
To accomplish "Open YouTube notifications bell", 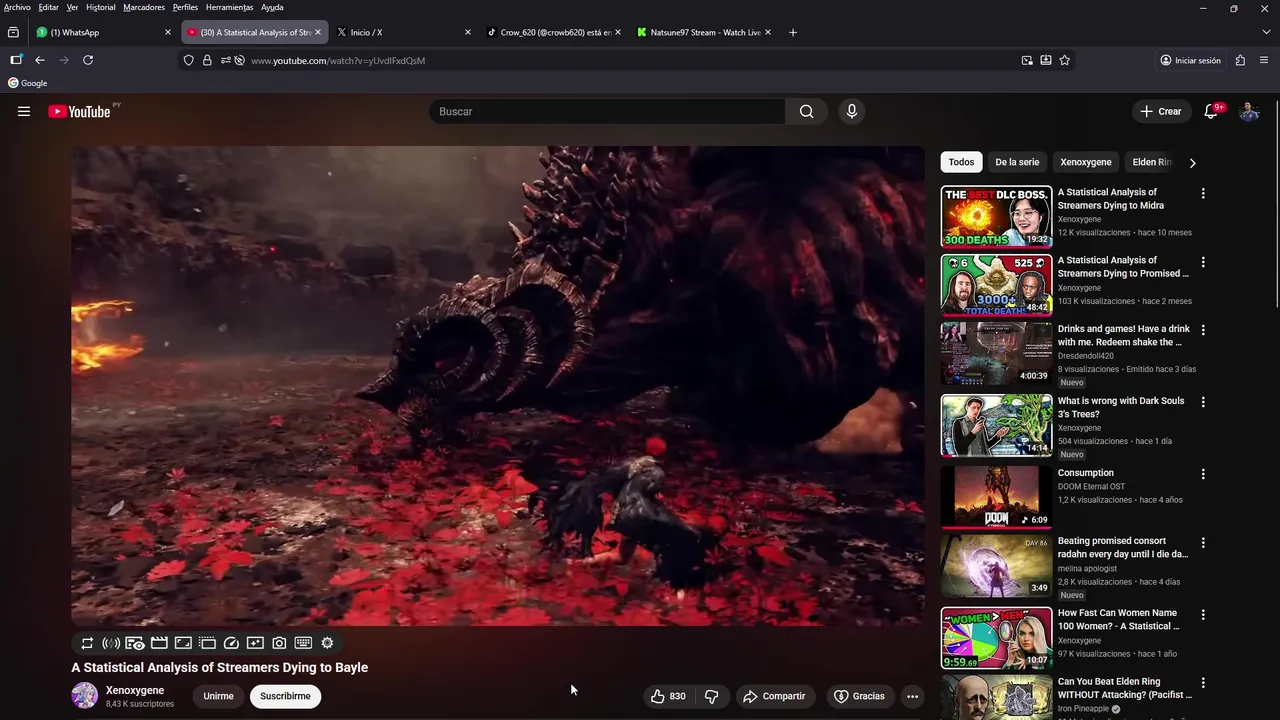I will click(1211, 111).
